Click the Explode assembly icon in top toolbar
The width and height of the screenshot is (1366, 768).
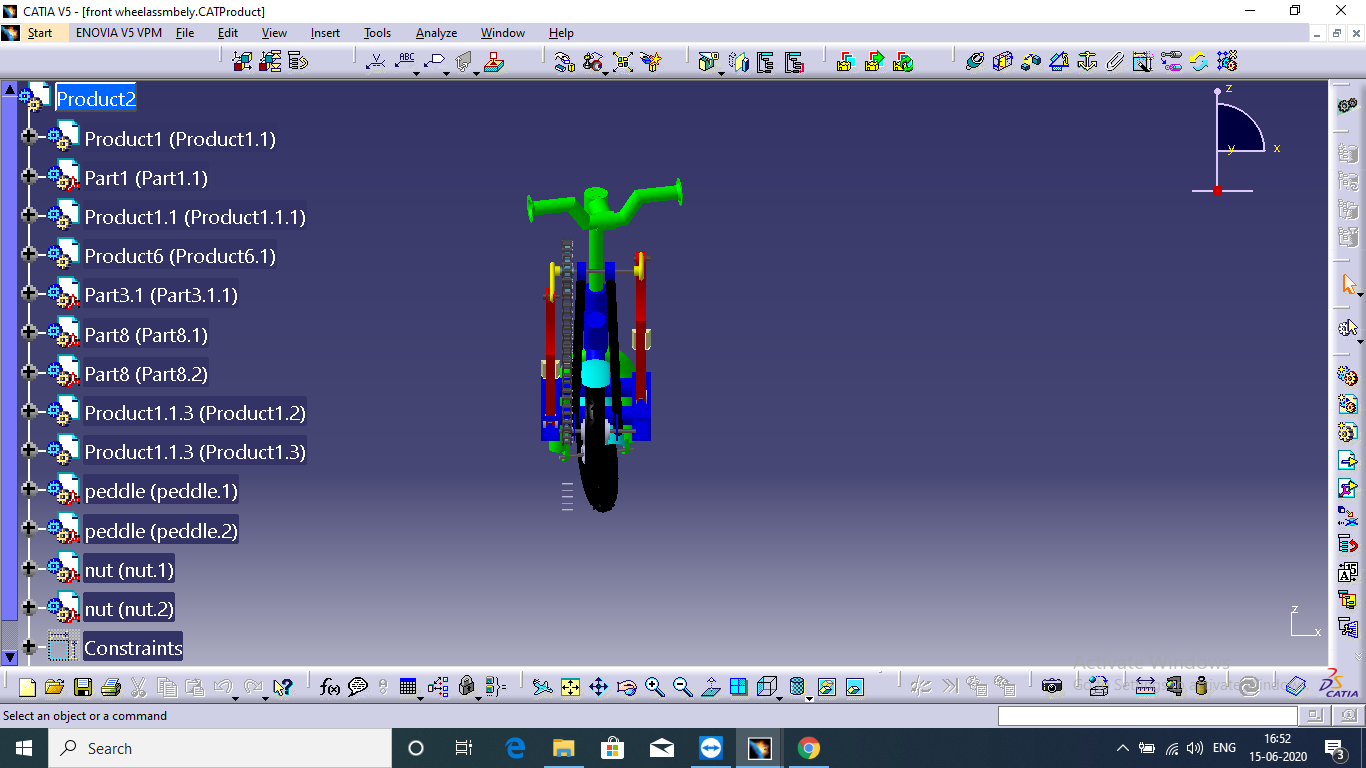click(622, 62)
